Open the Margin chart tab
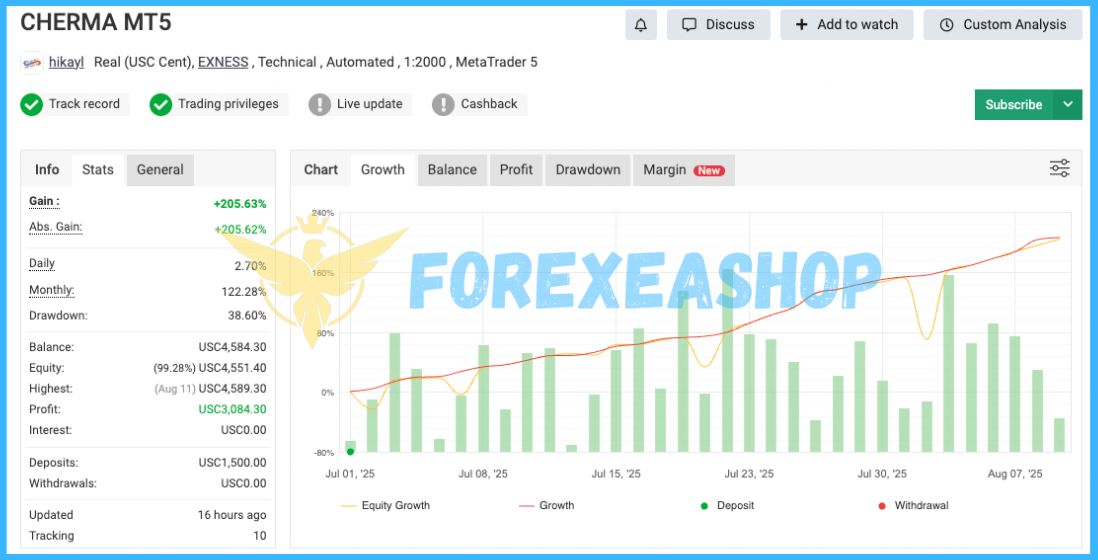 (683, 169)
